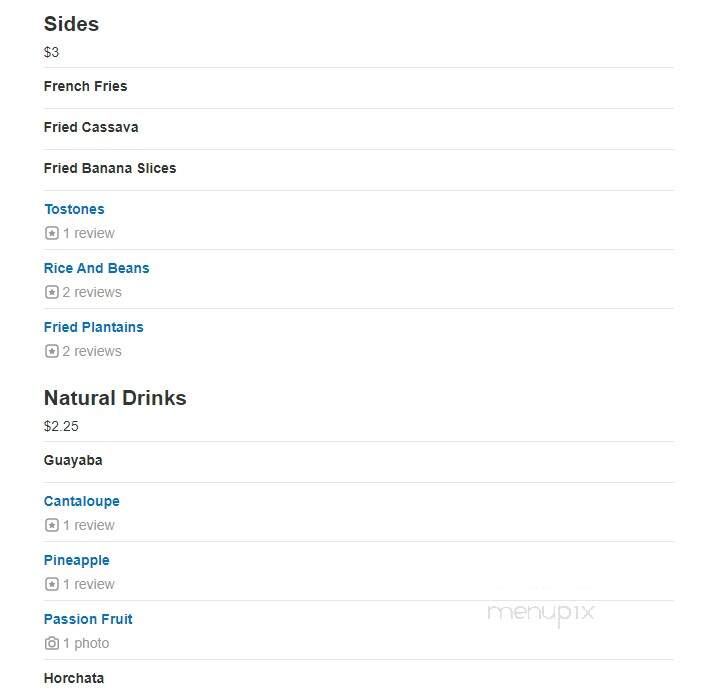
Task: Click the star review icon under Rice And Beans
Action: (51, 292)
